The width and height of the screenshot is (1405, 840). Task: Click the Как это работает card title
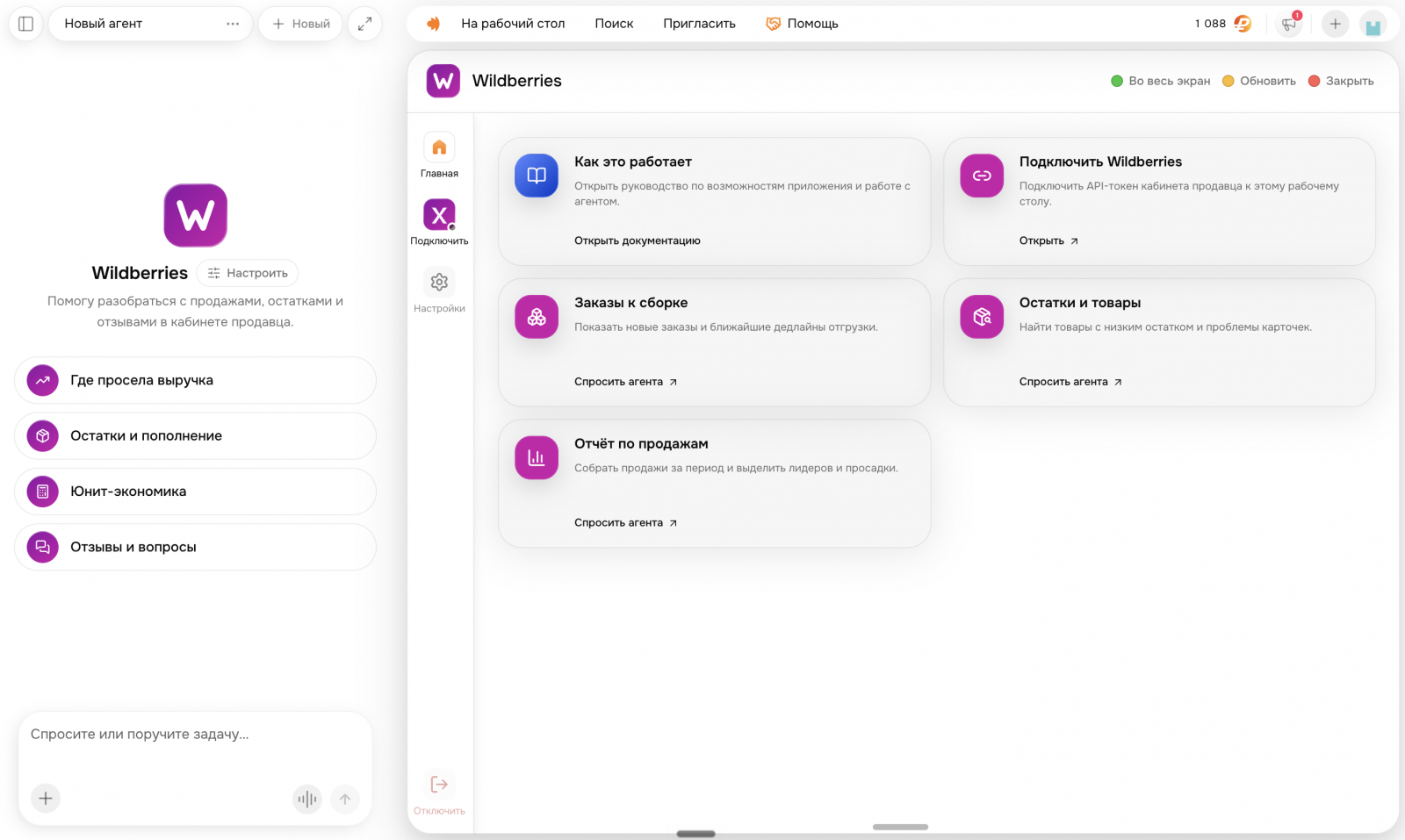(x=633, y=162)
